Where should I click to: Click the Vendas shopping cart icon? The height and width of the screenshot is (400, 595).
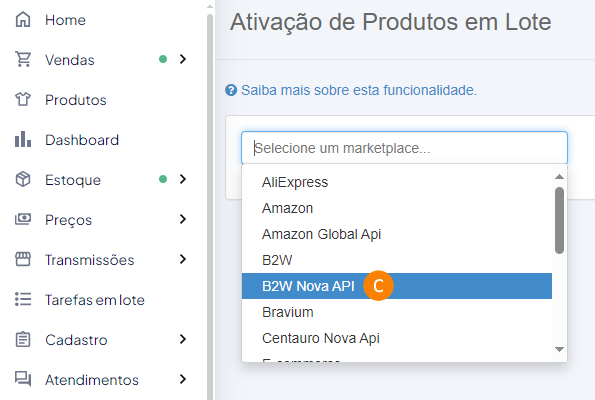point(23,59)
